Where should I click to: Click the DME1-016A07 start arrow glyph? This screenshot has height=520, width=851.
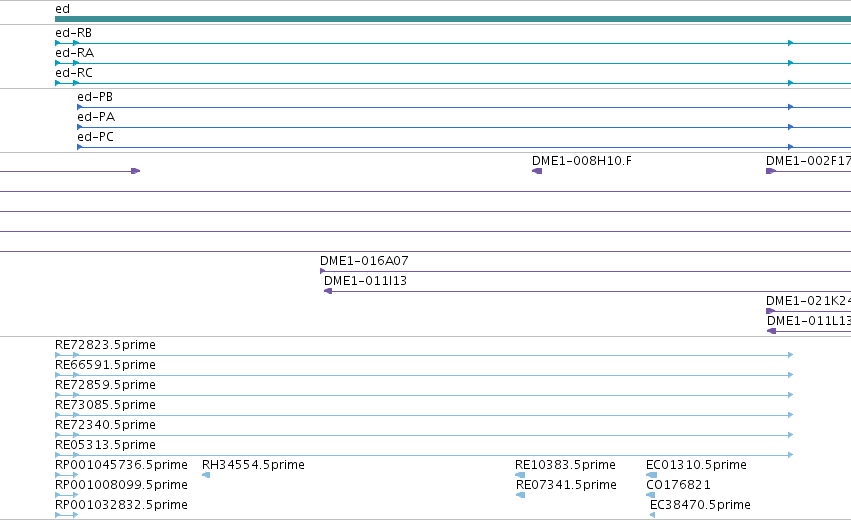(x=323, y=271)
